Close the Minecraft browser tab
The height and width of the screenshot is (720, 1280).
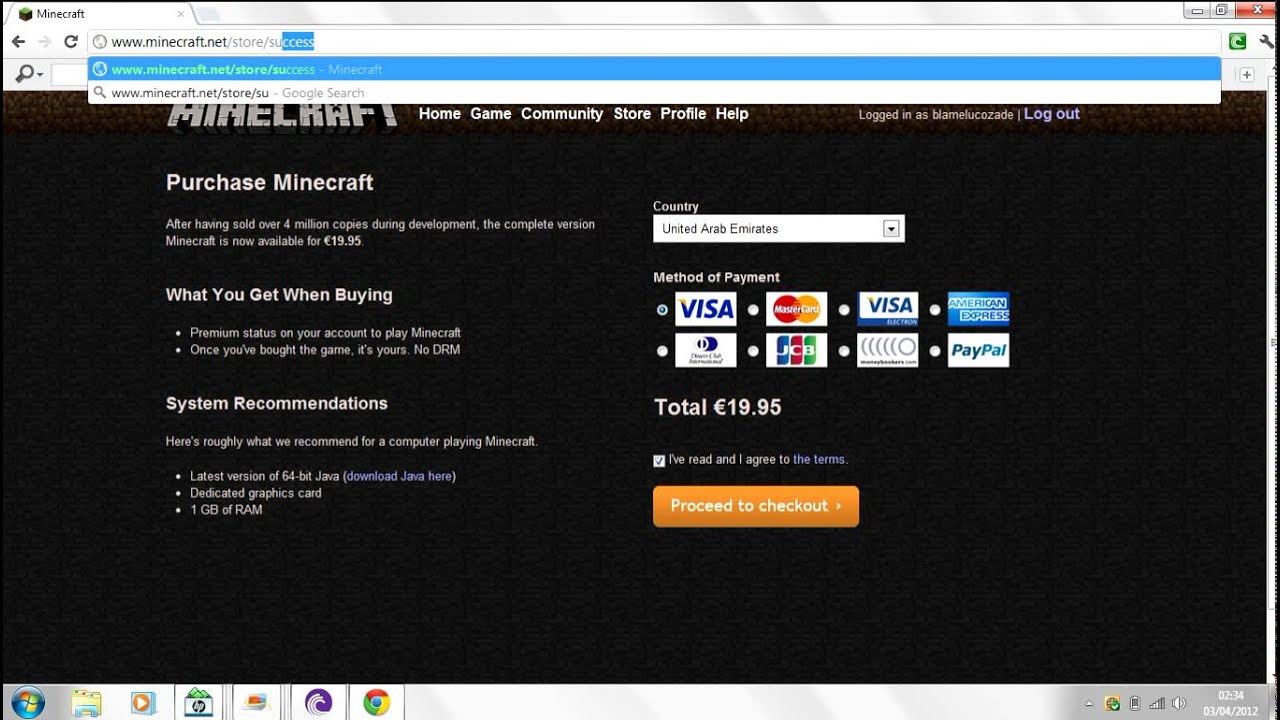tap(181, 14)
